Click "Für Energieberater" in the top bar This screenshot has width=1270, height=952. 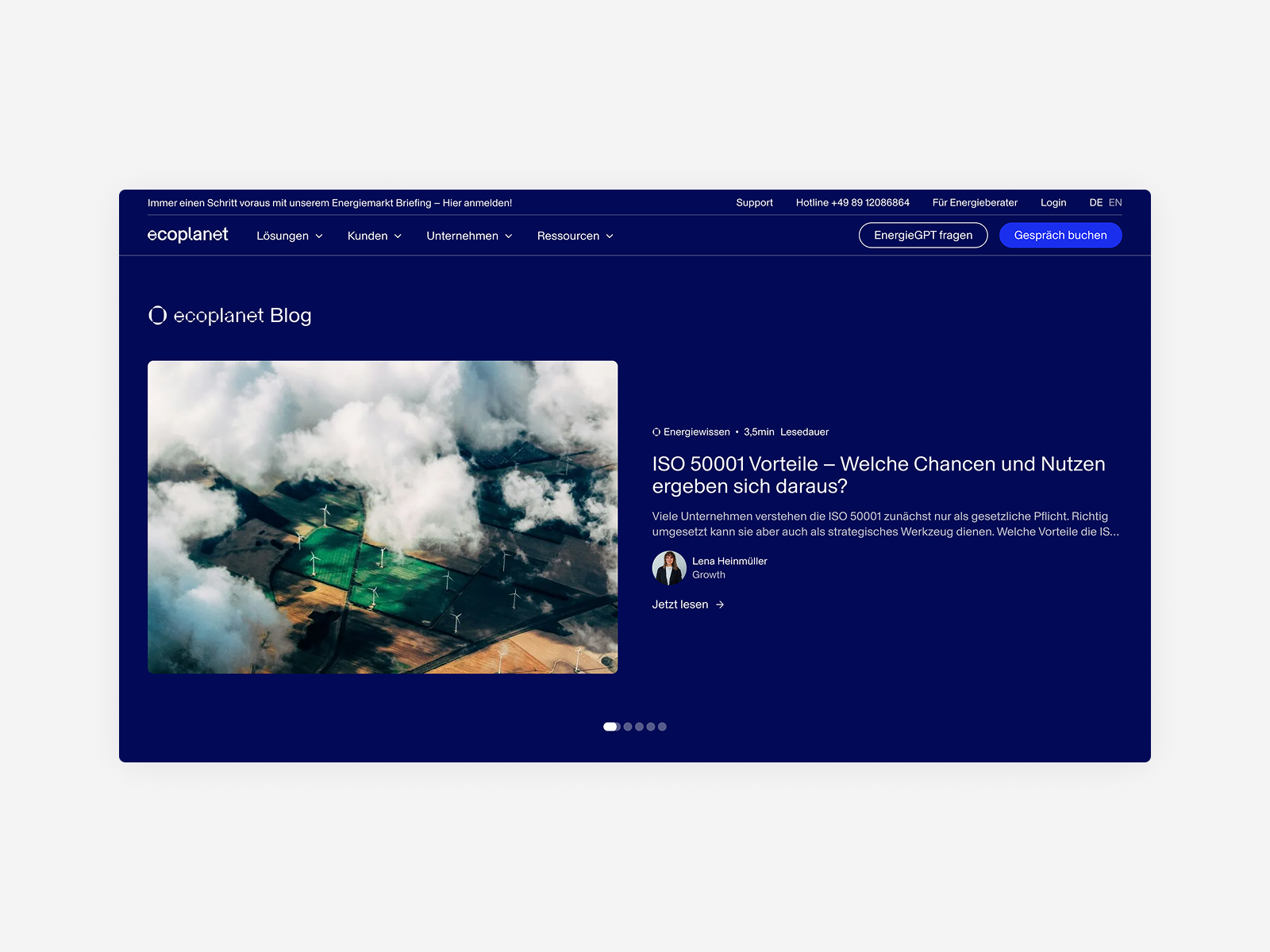coord(976,202)
